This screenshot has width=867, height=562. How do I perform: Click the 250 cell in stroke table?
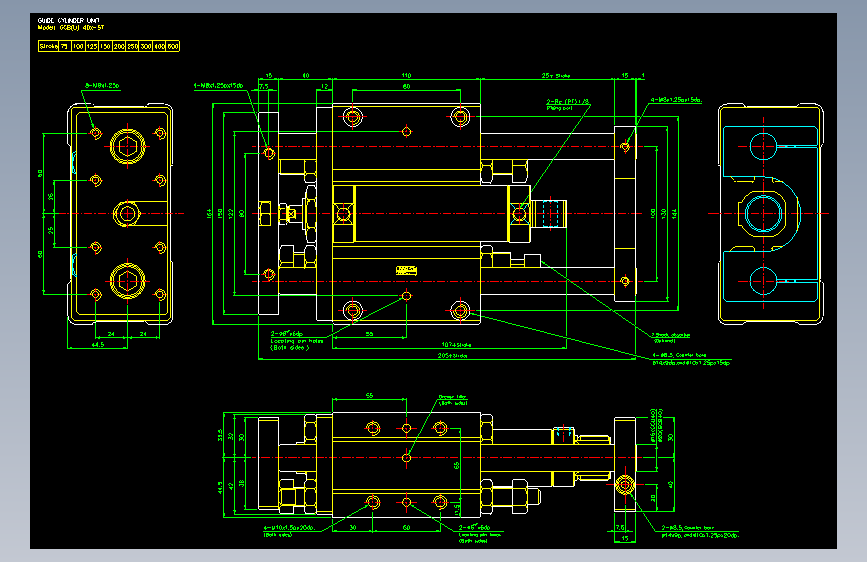[x=133, y=46]
